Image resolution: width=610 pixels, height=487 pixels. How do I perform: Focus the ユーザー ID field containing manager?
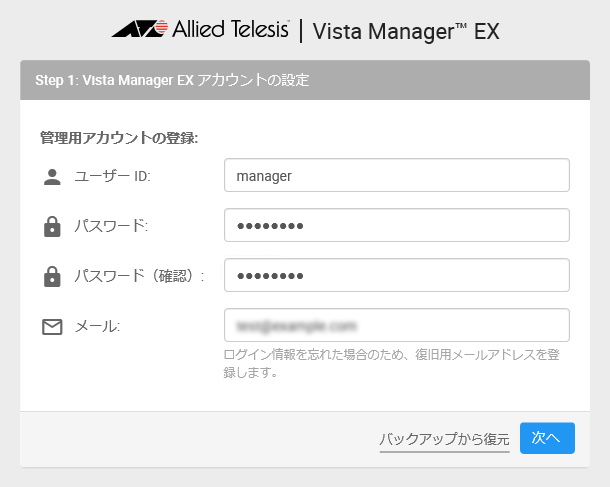(397, 175)
